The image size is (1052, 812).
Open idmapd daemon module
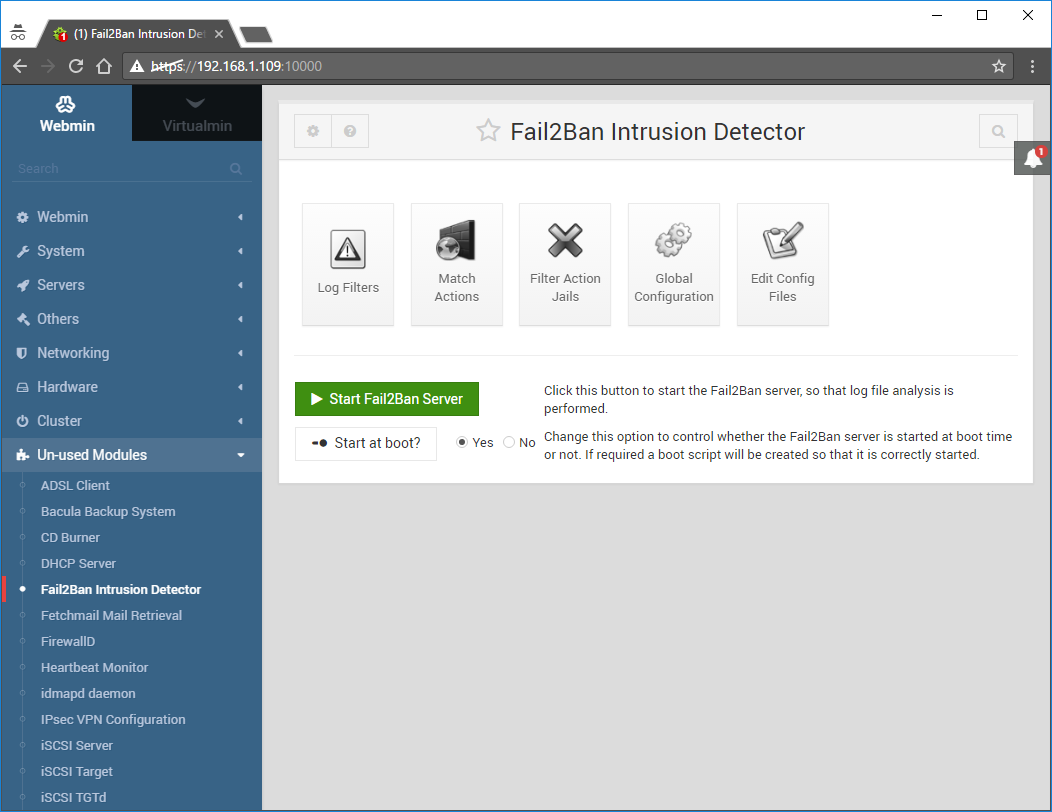(88, 693)
